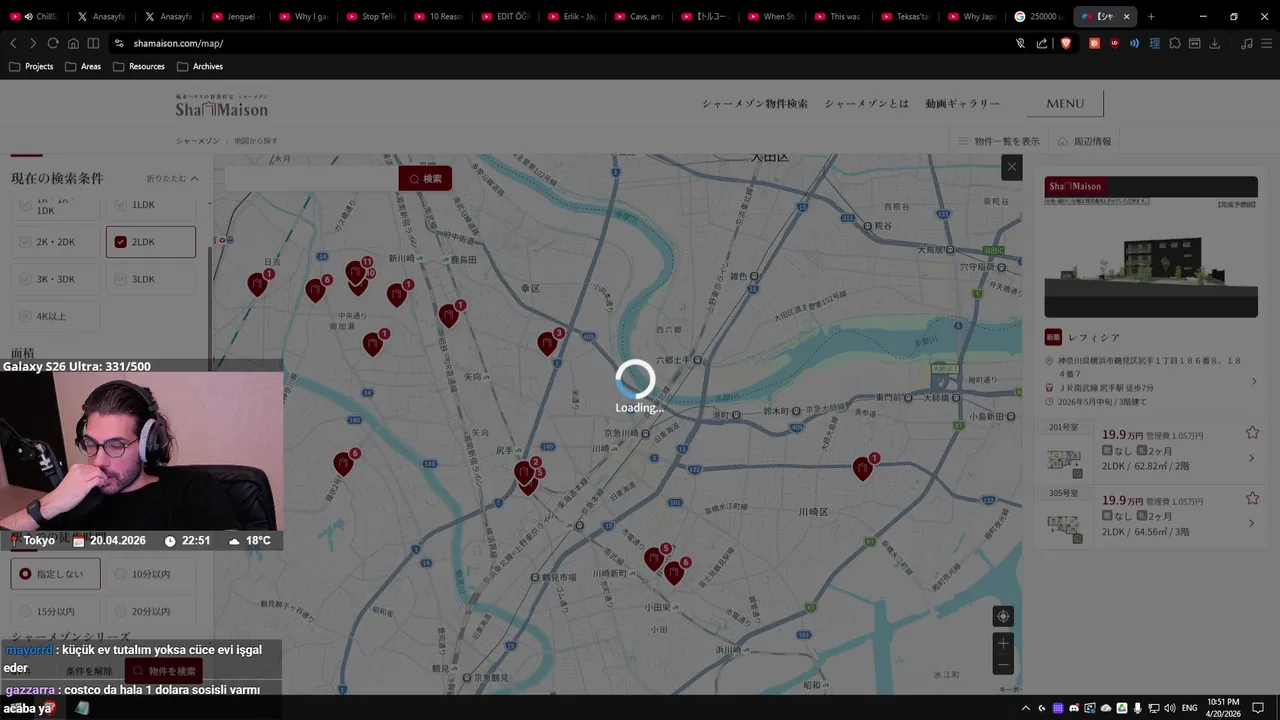Click the Brave Shields icon

[1066, 43]
